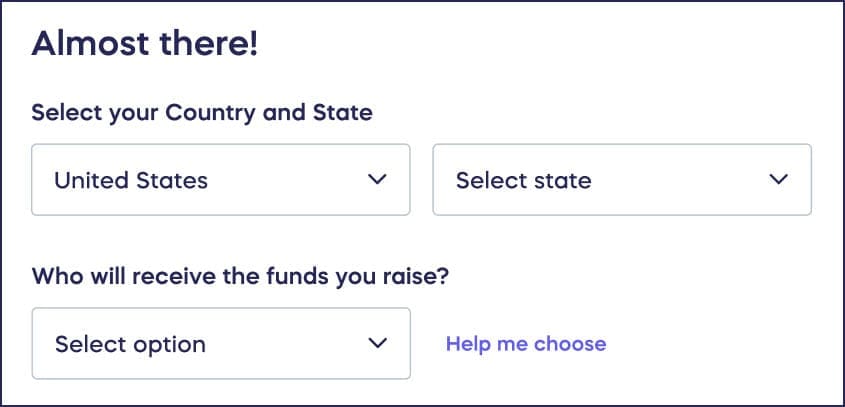Click the Help me choose link
The height and width of the screenshot is (407, 845).
click(526, 344)
